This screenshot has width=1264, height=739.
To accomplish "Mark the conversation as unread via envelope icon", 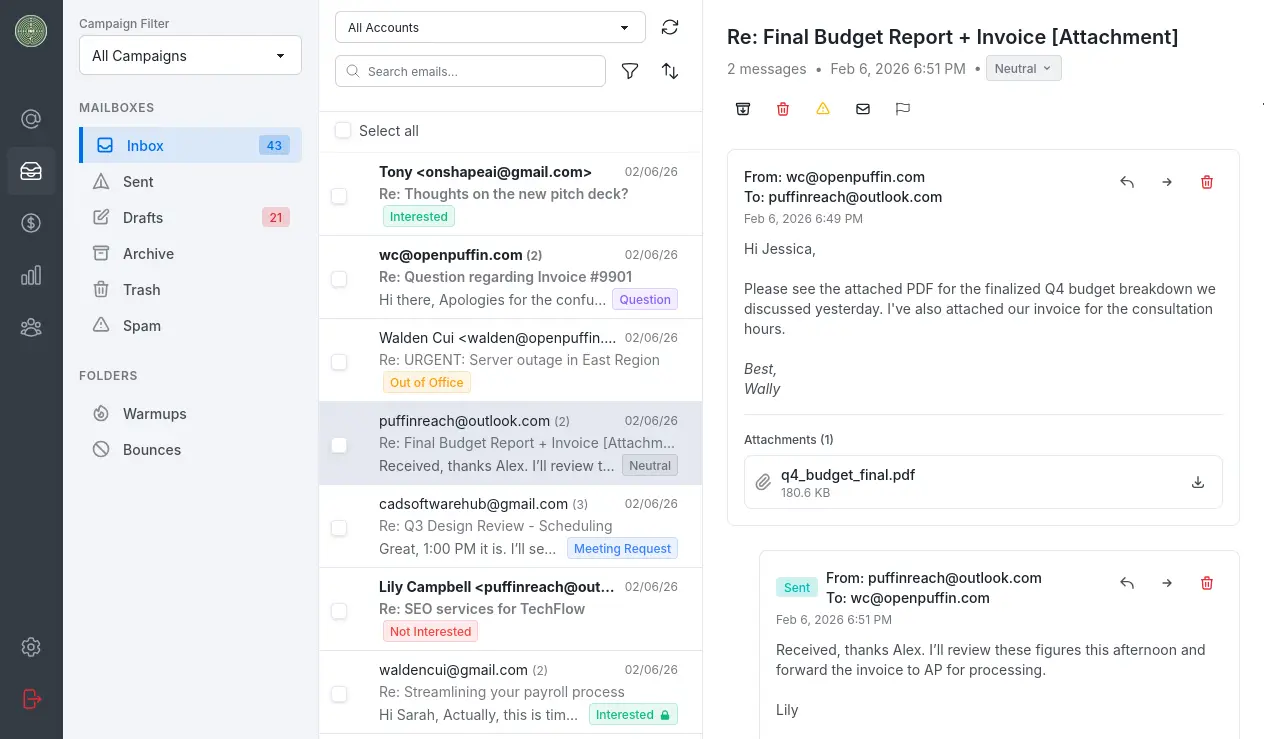I will (862, 109).
